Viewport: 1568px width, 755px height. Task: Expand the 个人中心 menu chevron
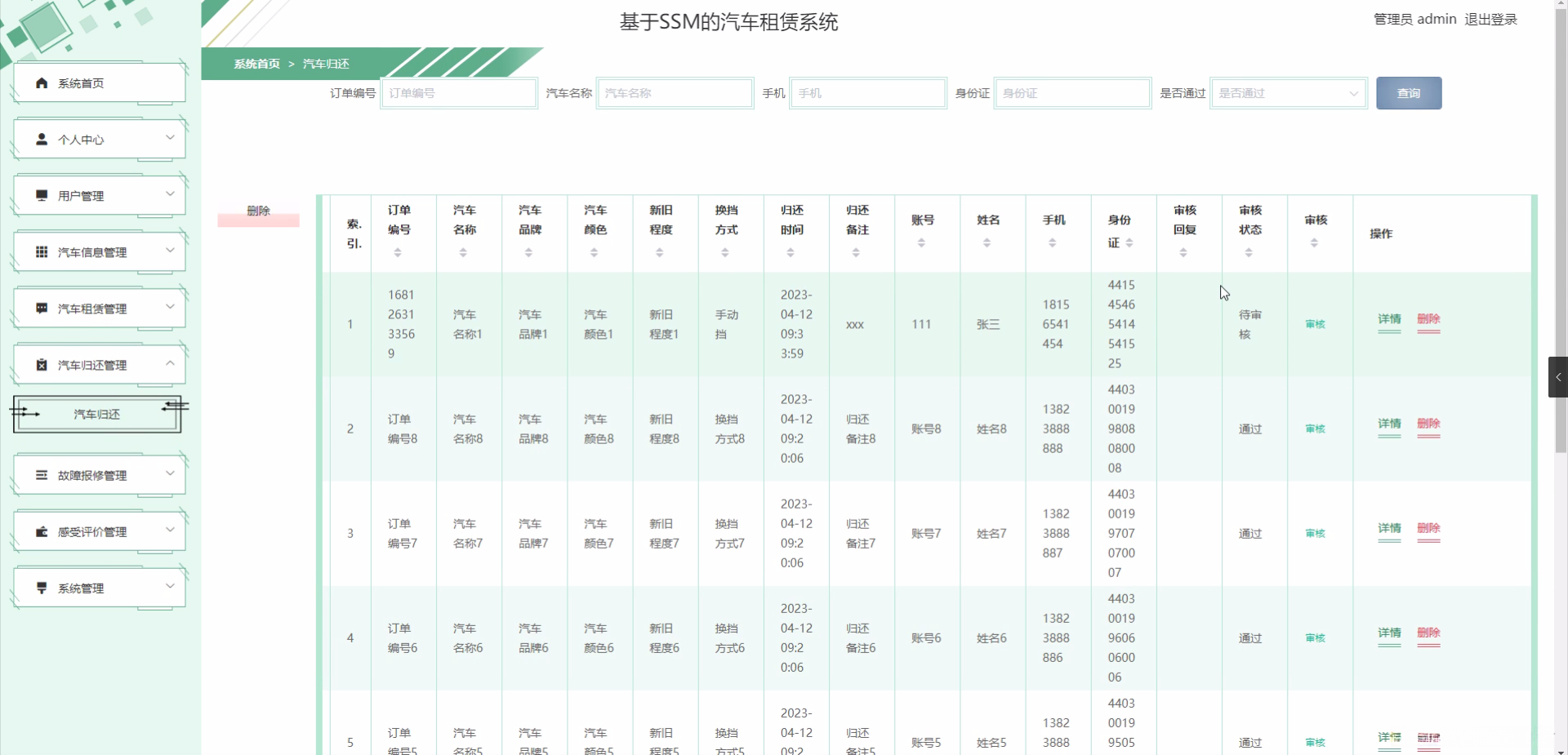click(170, 138)
